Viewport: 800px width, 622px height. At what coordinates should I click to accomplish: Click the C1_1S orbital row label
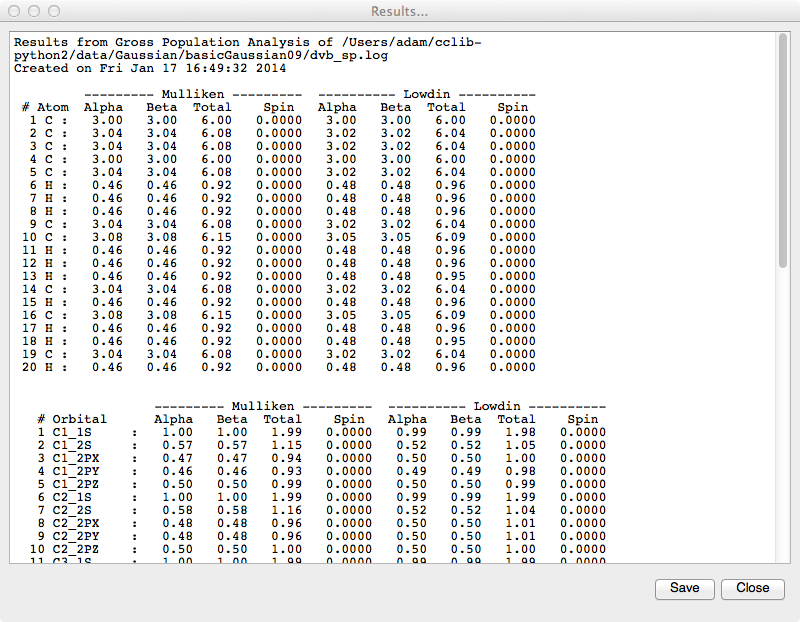[x=73, y=432]
